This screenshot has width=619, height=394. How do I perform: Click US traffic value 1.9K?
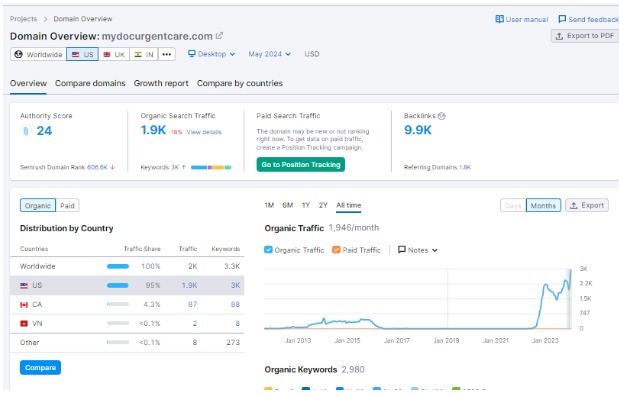(x=189, y=285)
